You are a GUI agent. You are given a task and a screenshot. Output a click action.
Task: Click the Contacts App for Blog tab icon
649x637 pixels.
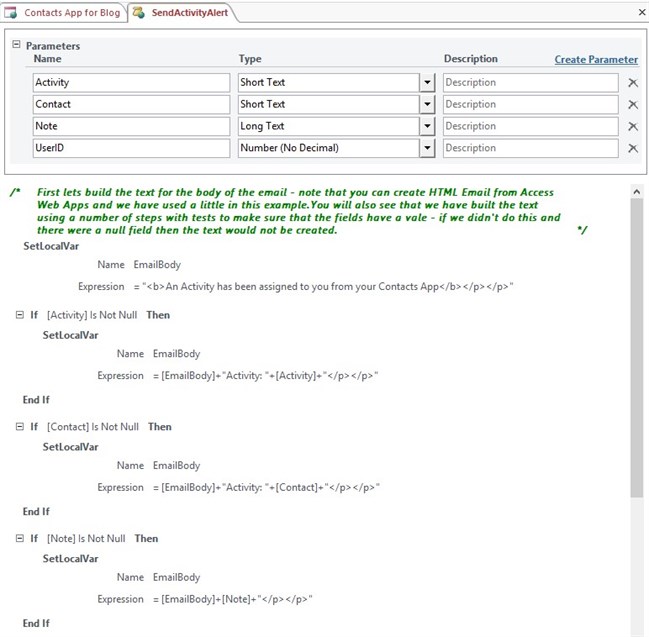coord(11,12)
